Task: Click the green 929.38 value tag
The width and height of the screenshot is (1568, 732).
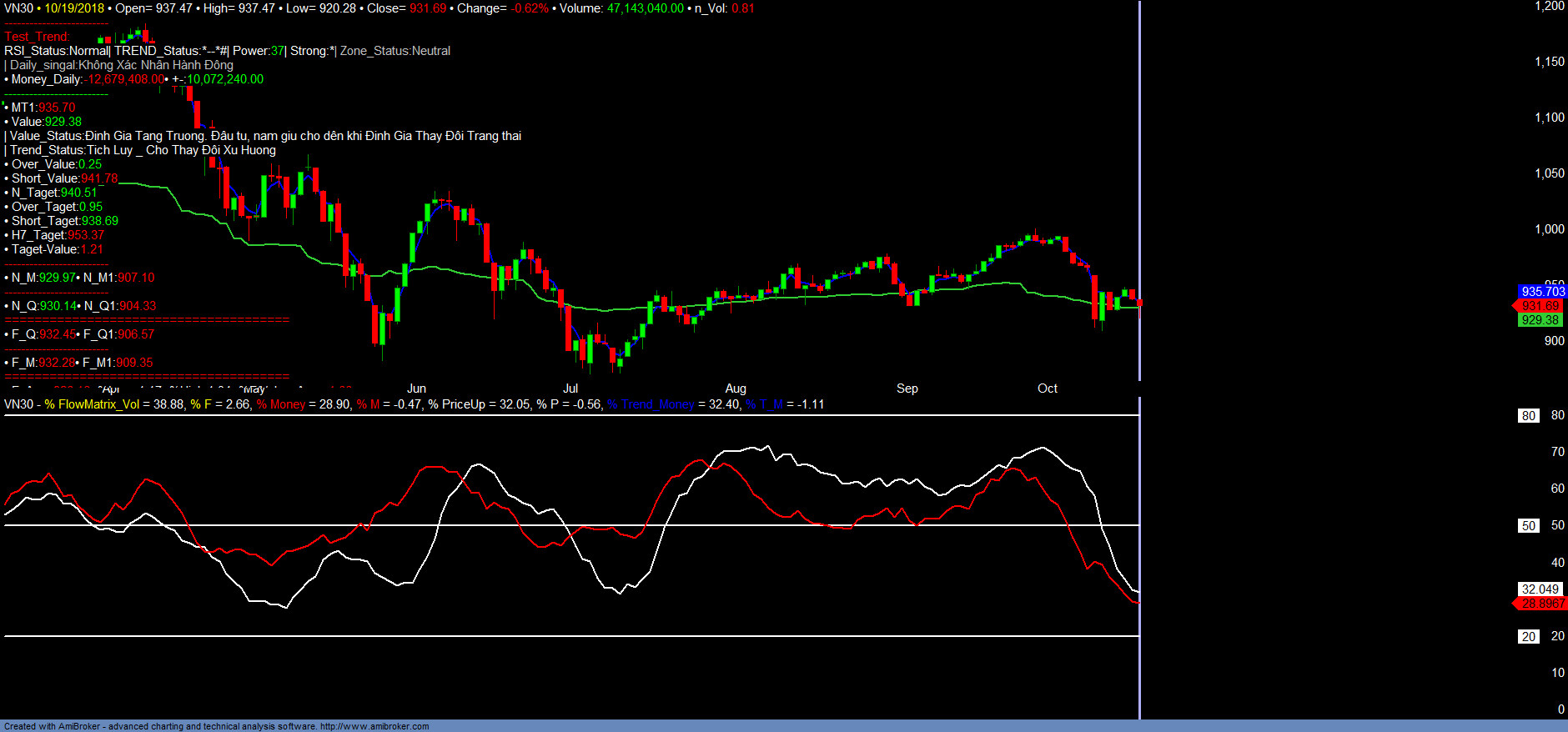Action: [x=1540, y=320]
